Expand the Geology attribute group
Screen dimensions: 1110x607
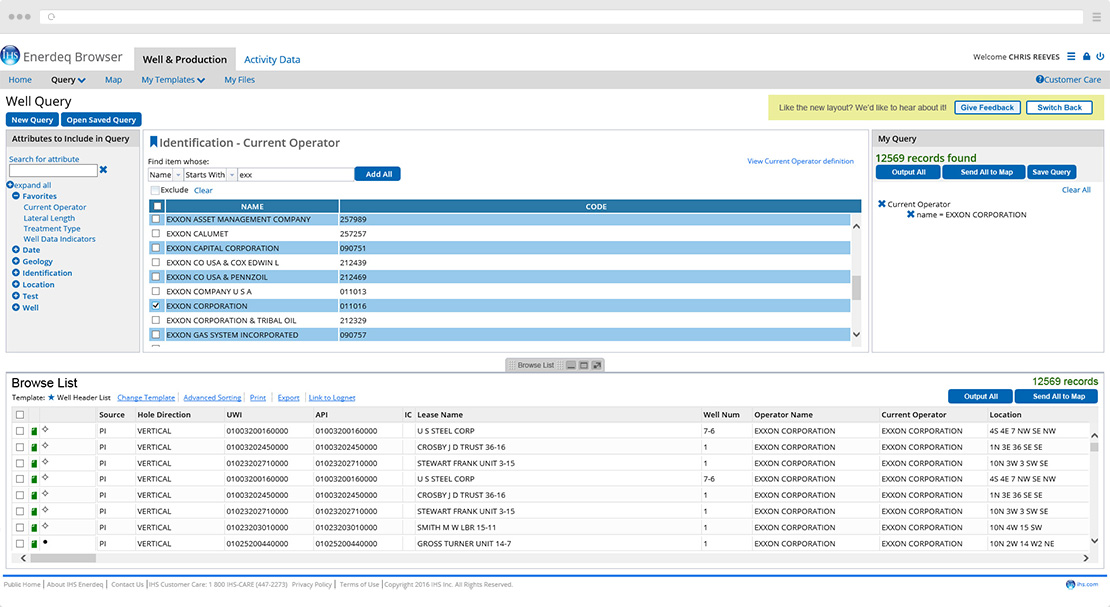16,261
